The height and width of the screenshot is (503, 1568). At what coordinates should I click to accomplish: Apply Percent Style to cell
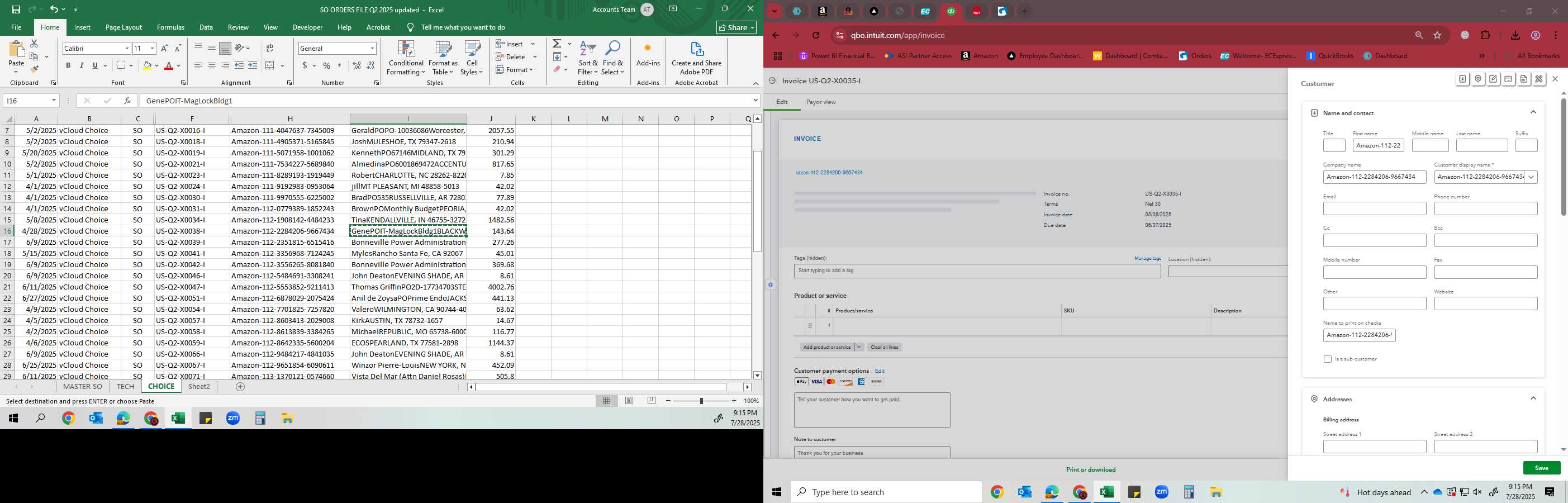click(327, 66)
